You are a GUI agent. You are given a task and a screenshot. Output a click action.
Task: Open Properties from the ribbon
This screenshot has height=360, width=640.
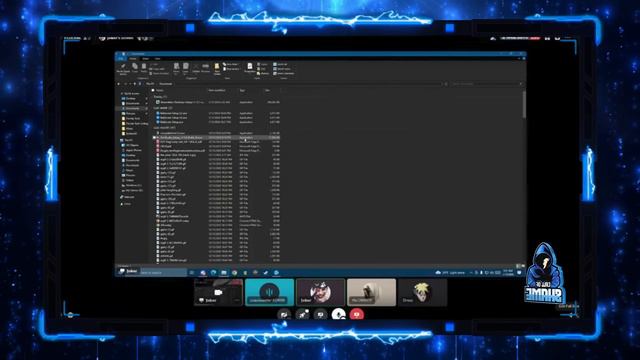[249, 68]
